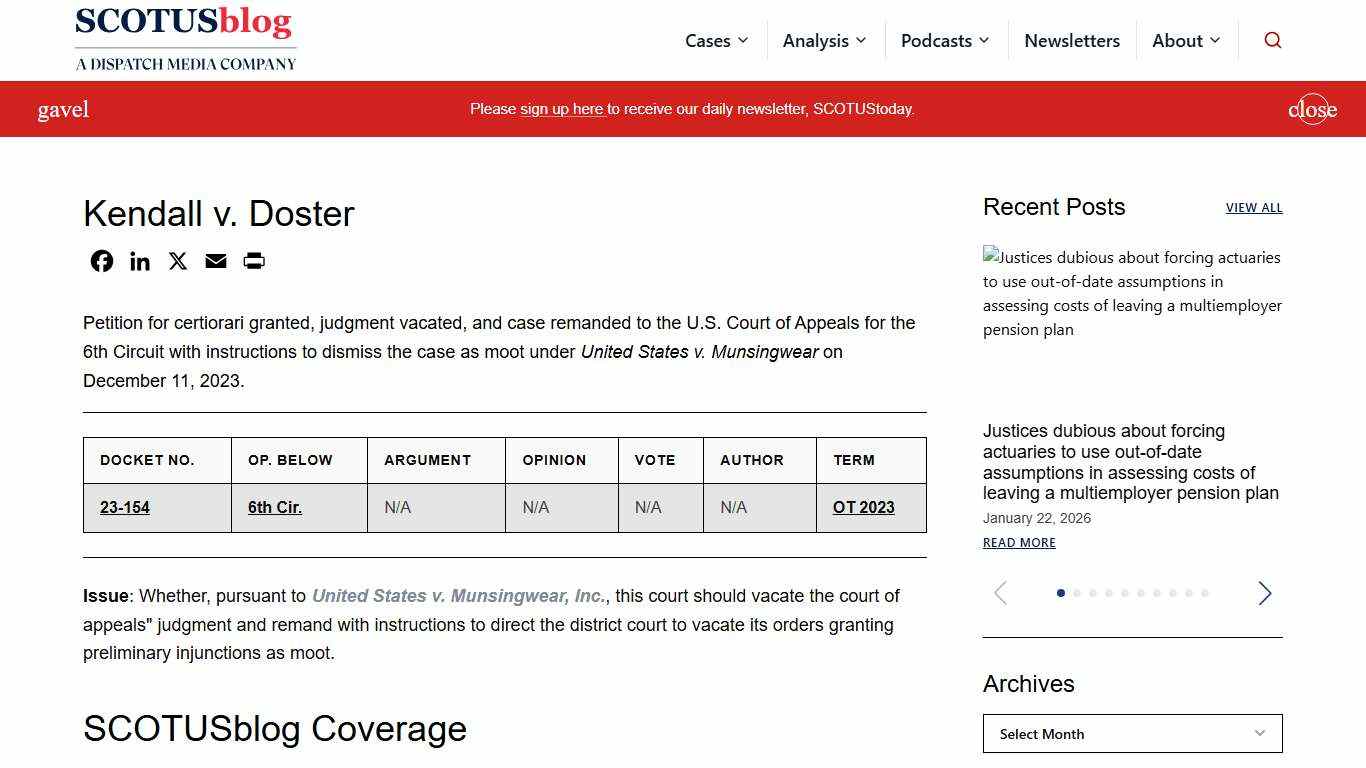Open the Newsletters page
The width and height of the screenshot is (1366, 768).
coord(1072,41)
